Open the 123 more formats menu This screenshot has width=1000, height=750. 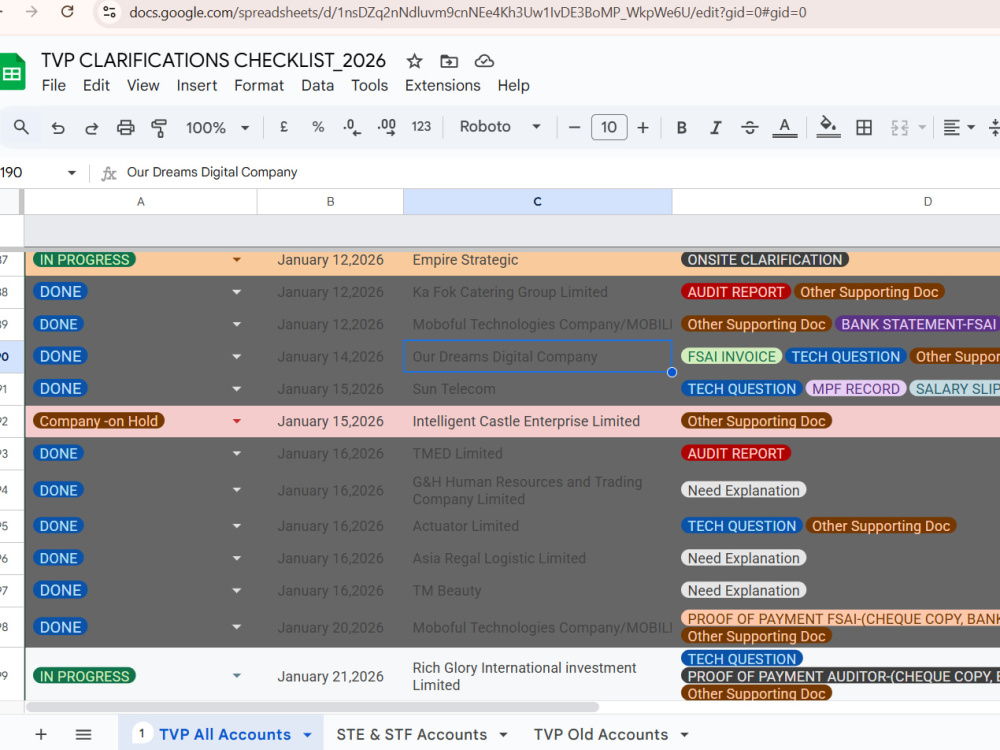[421, 127]
